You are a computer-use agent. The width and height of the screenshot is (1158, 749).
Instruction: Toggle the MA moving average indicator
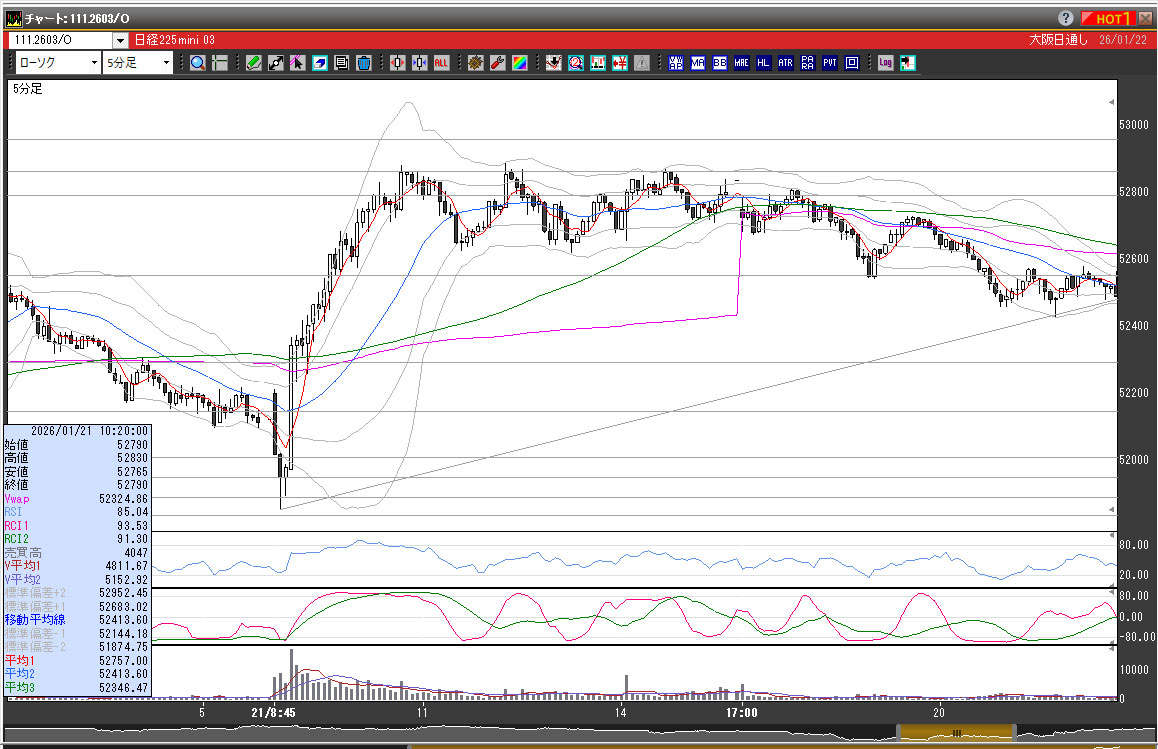click(x=697, y=63)
